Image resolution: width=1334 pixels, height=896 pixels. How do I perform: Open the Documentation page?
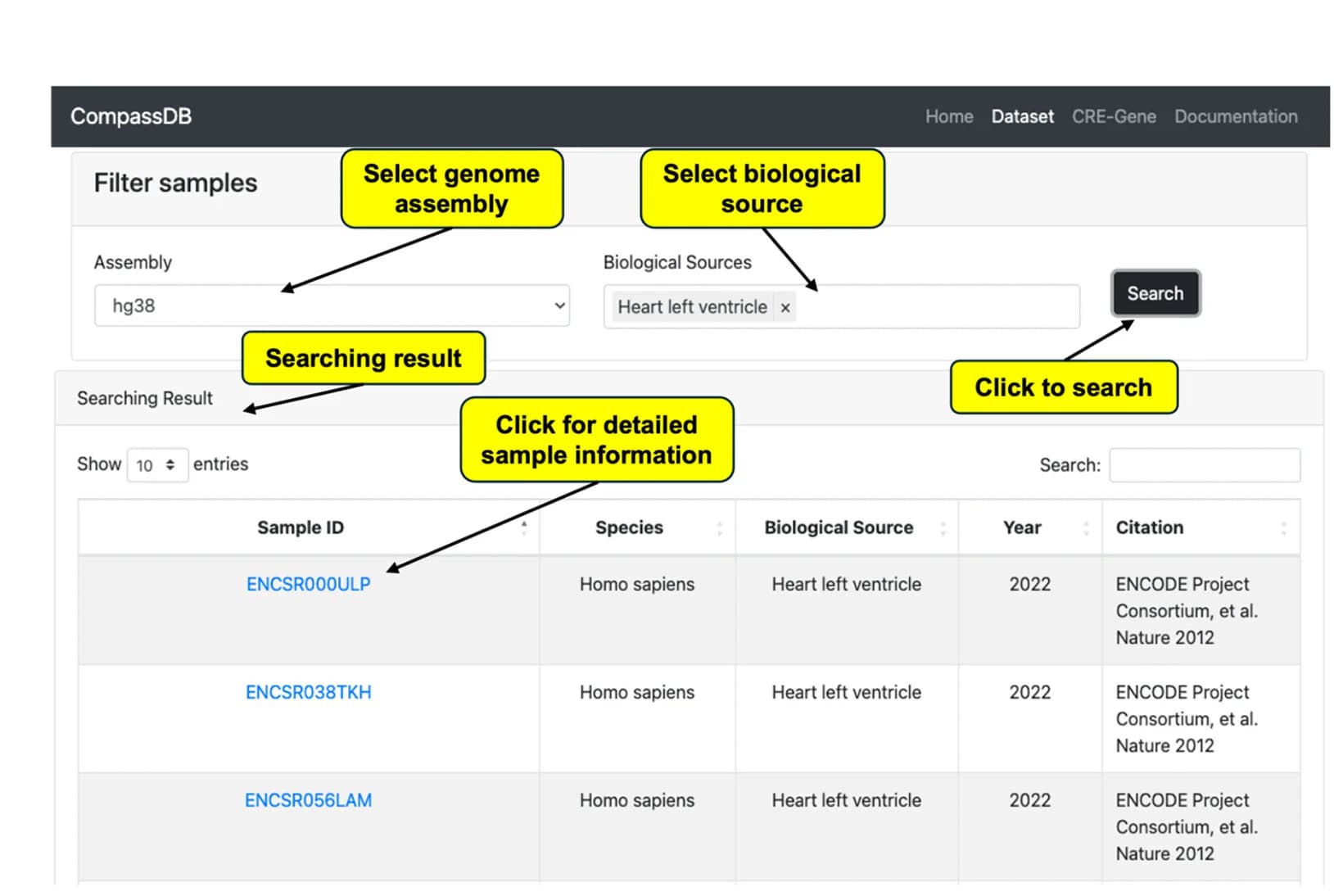1236,116
